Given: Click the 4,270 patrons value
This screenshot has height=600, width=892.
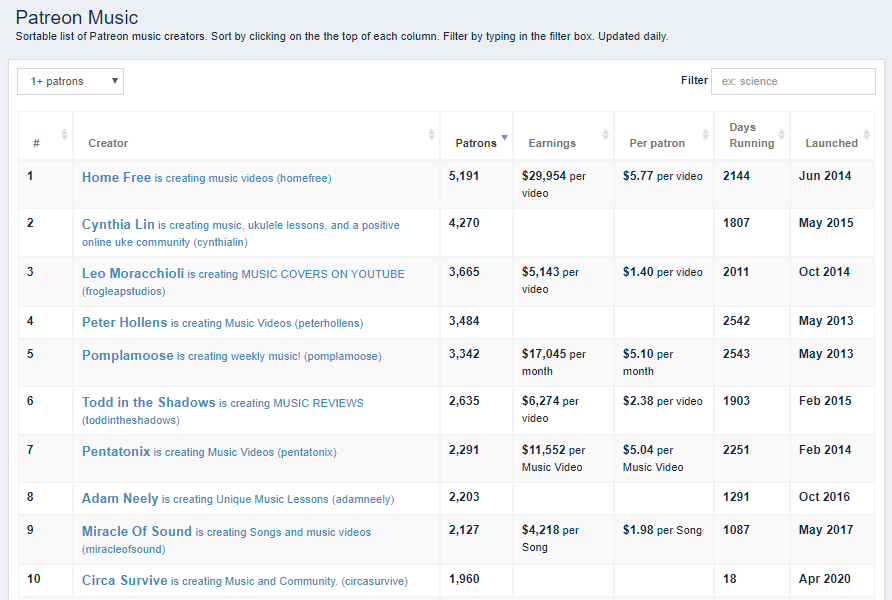Looking at the screenshot, I should [464, 223].
